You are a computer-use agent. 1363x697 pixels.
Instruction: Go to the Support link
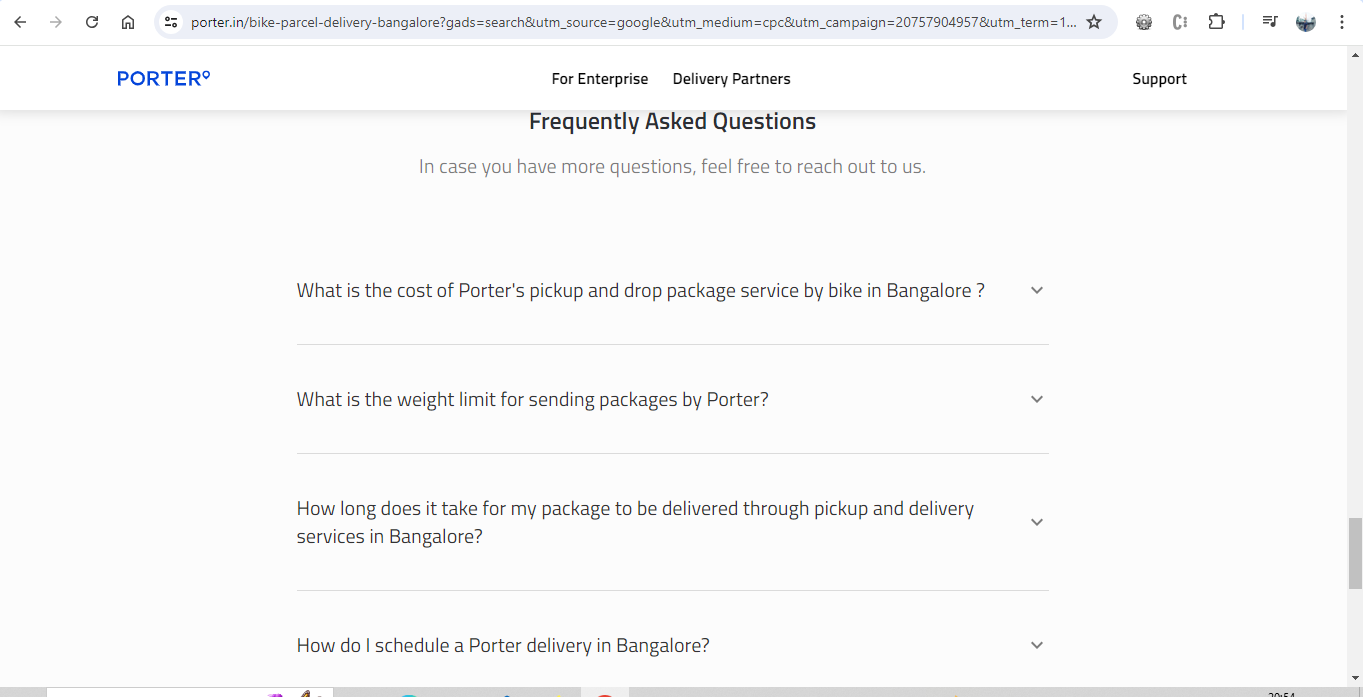click(x=1159, y=79)
